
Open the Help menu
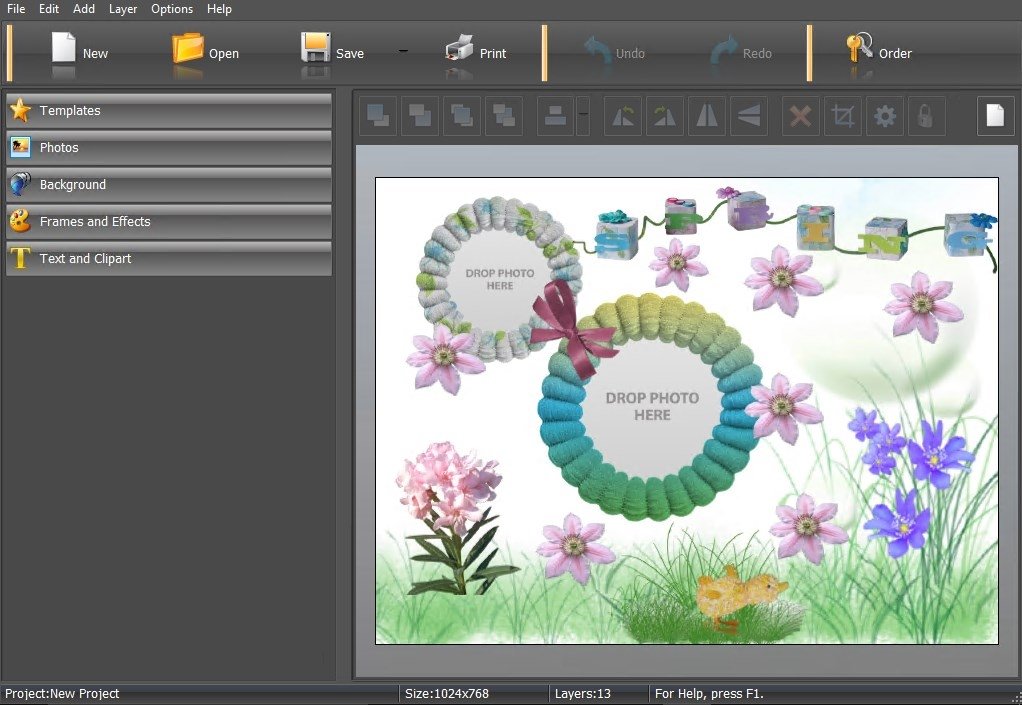click(219, 9)
